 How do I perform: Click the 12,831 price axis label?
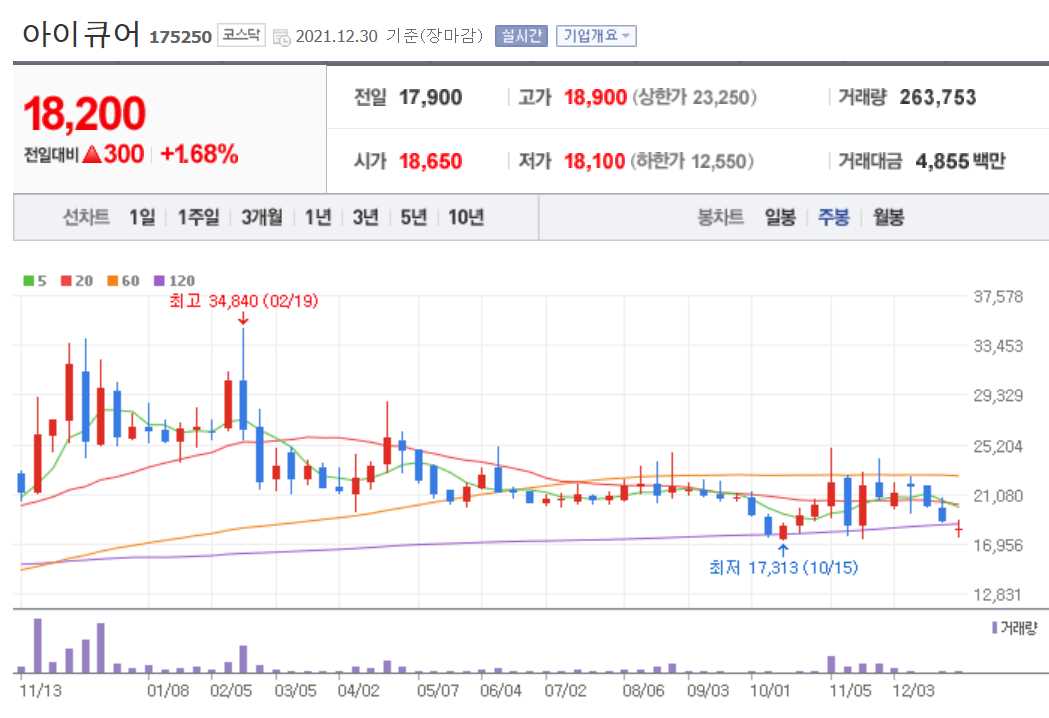998,594
